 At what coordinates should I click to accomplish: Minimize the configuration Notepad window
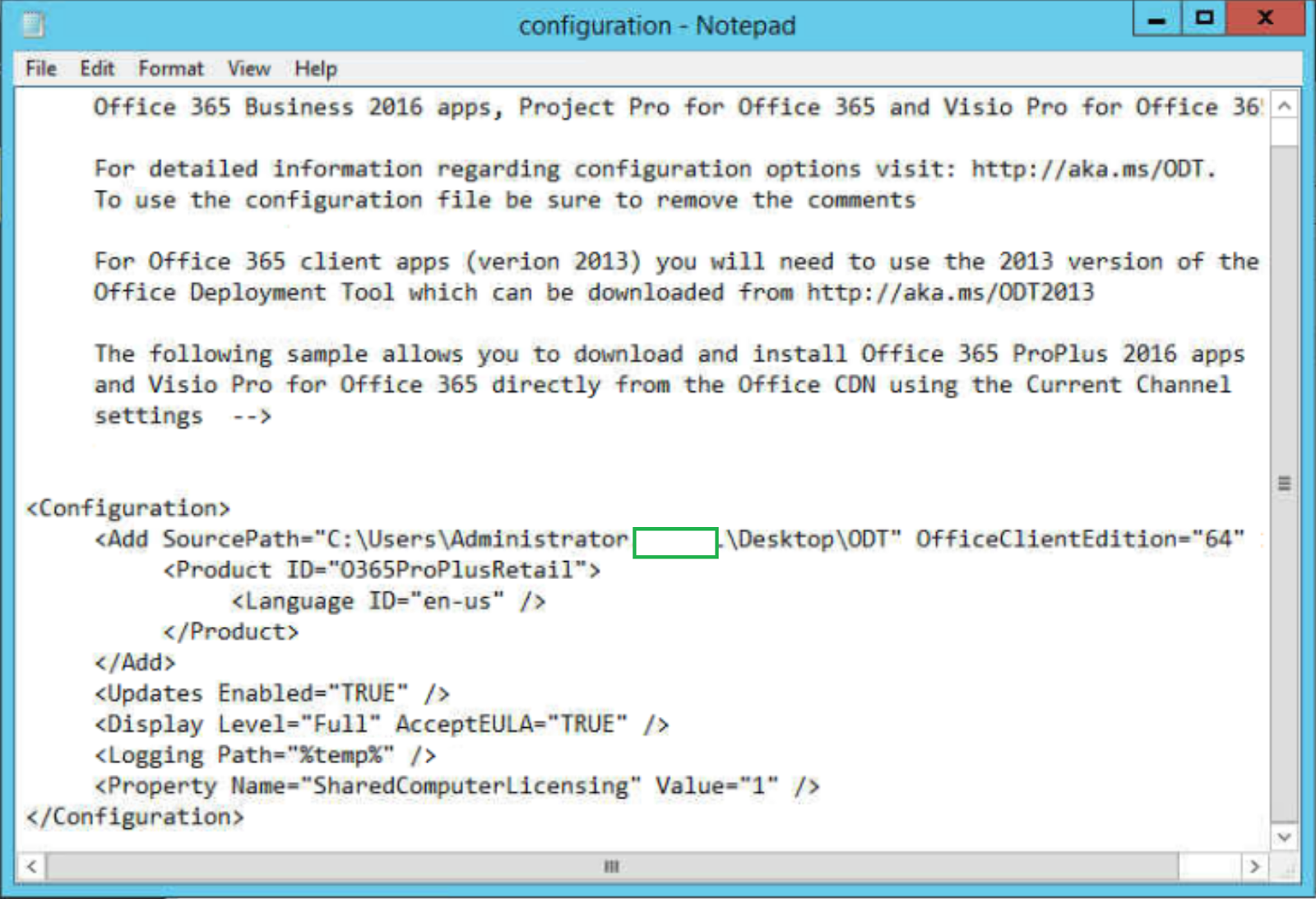[1156, 18]
